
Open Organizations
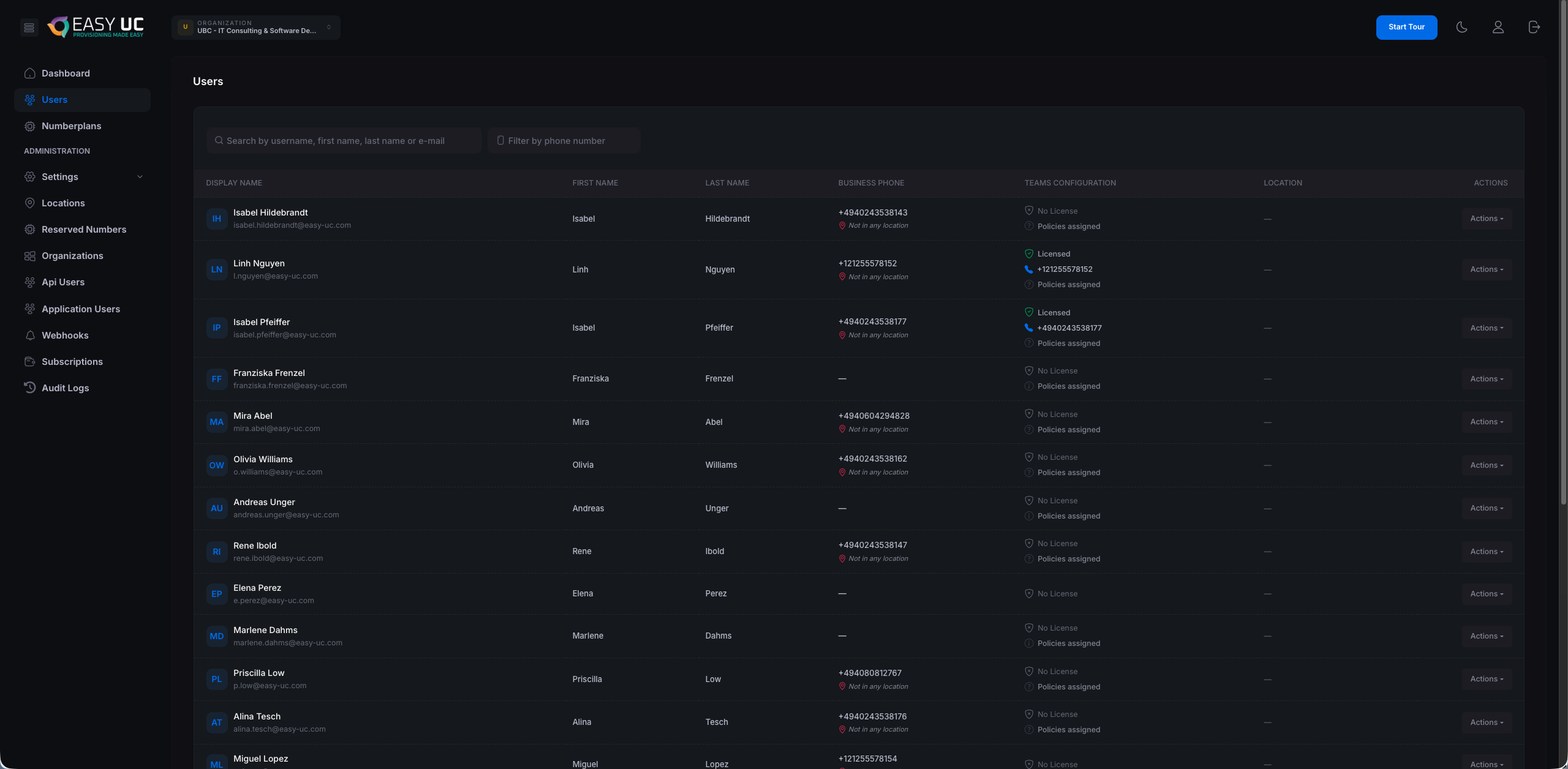pyautogui.click(x=82, y=256)
